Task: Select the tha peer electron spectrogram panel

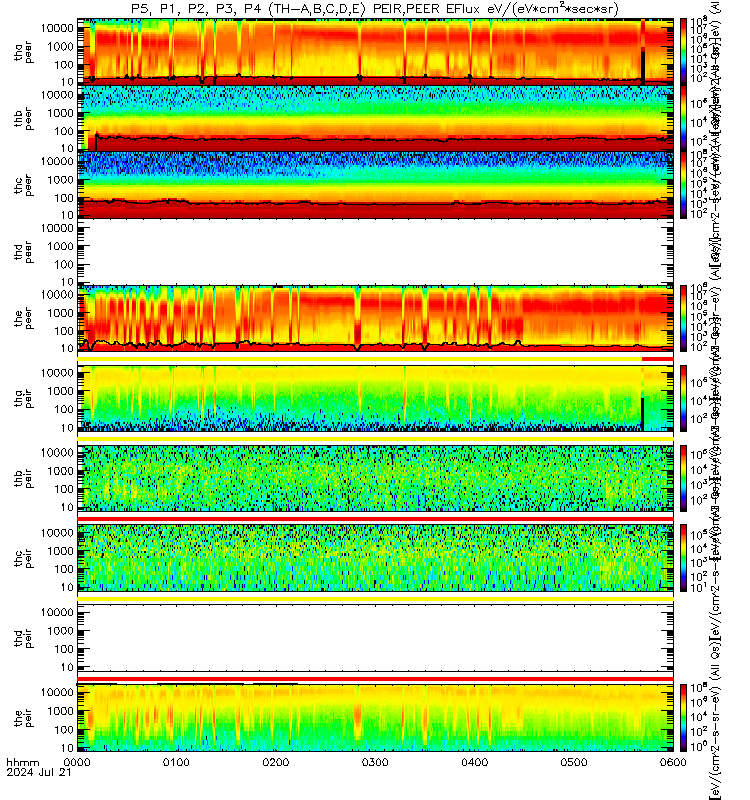Action: [x=376, y=52]
